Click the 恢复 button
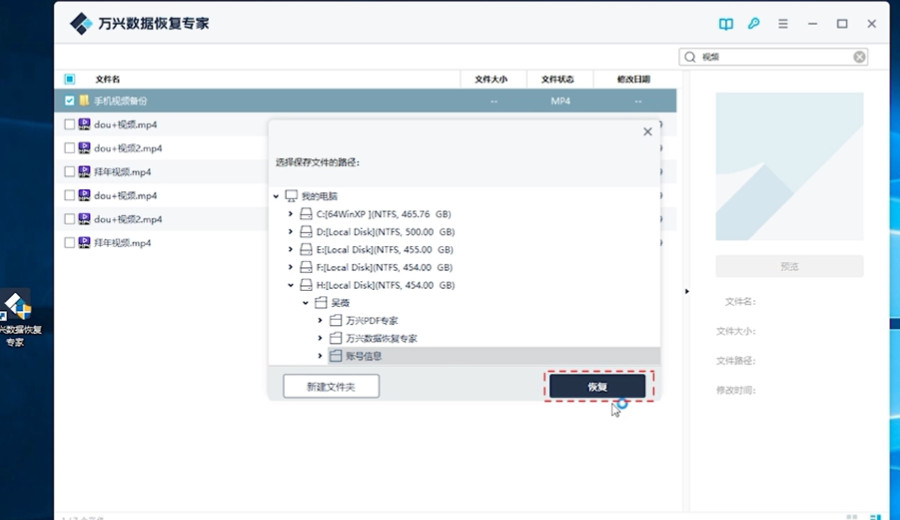 coord(598,386)
